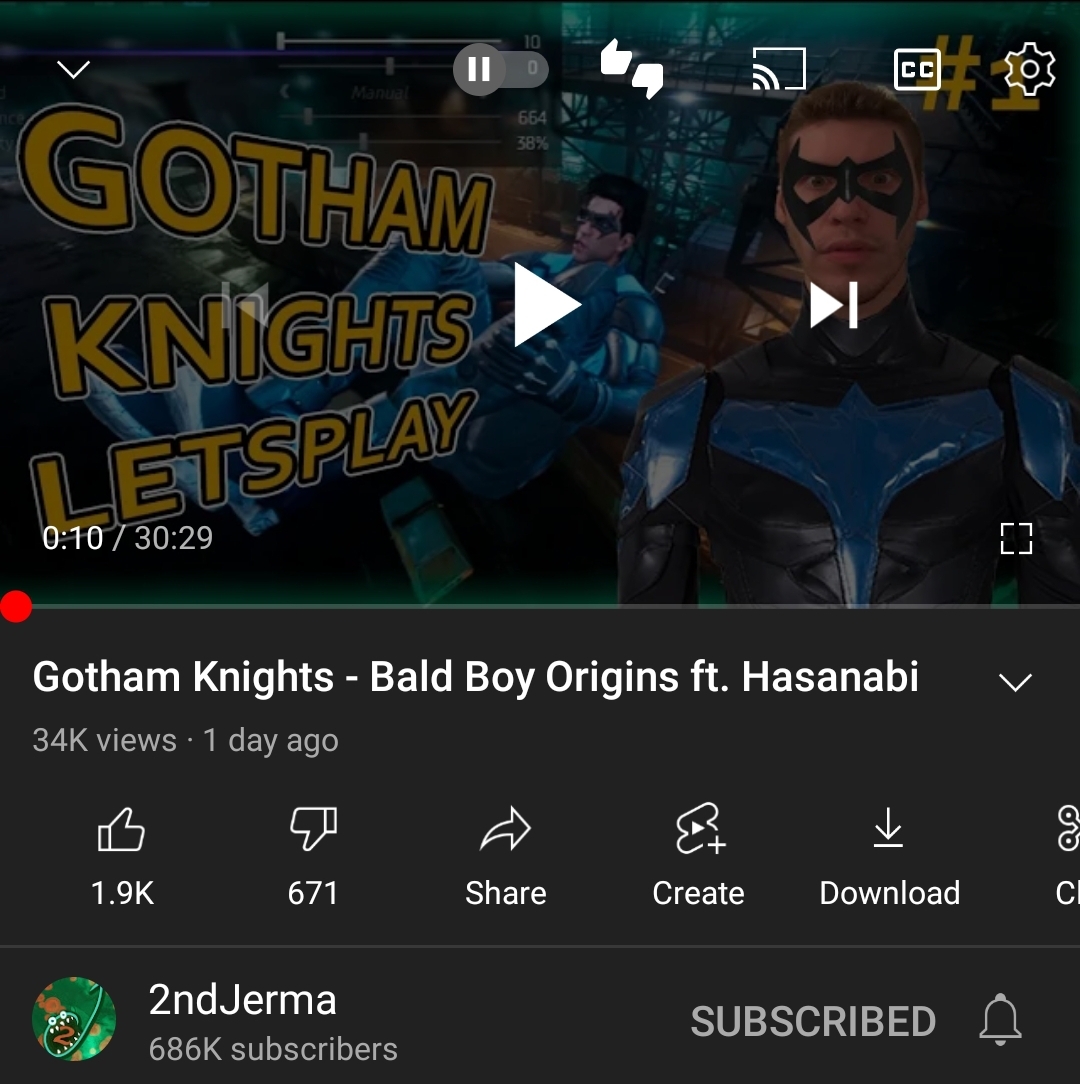1080x1084 pixels.
Task: Download the video for offline viewing
Action: [x=889, y=856]
